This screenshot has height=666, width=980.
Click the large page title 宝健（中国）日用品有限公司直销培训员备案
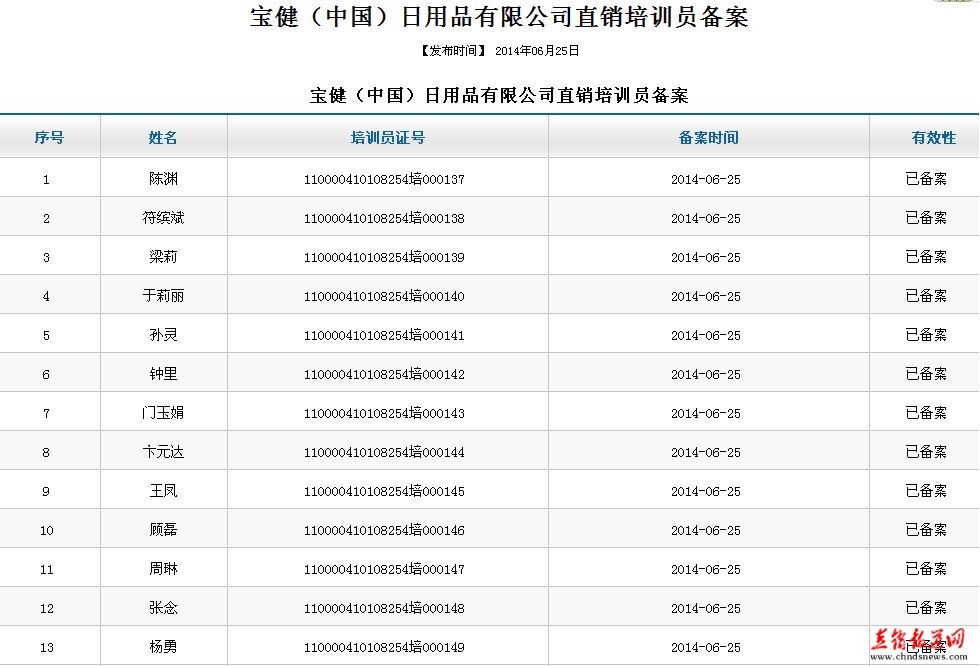499,17
